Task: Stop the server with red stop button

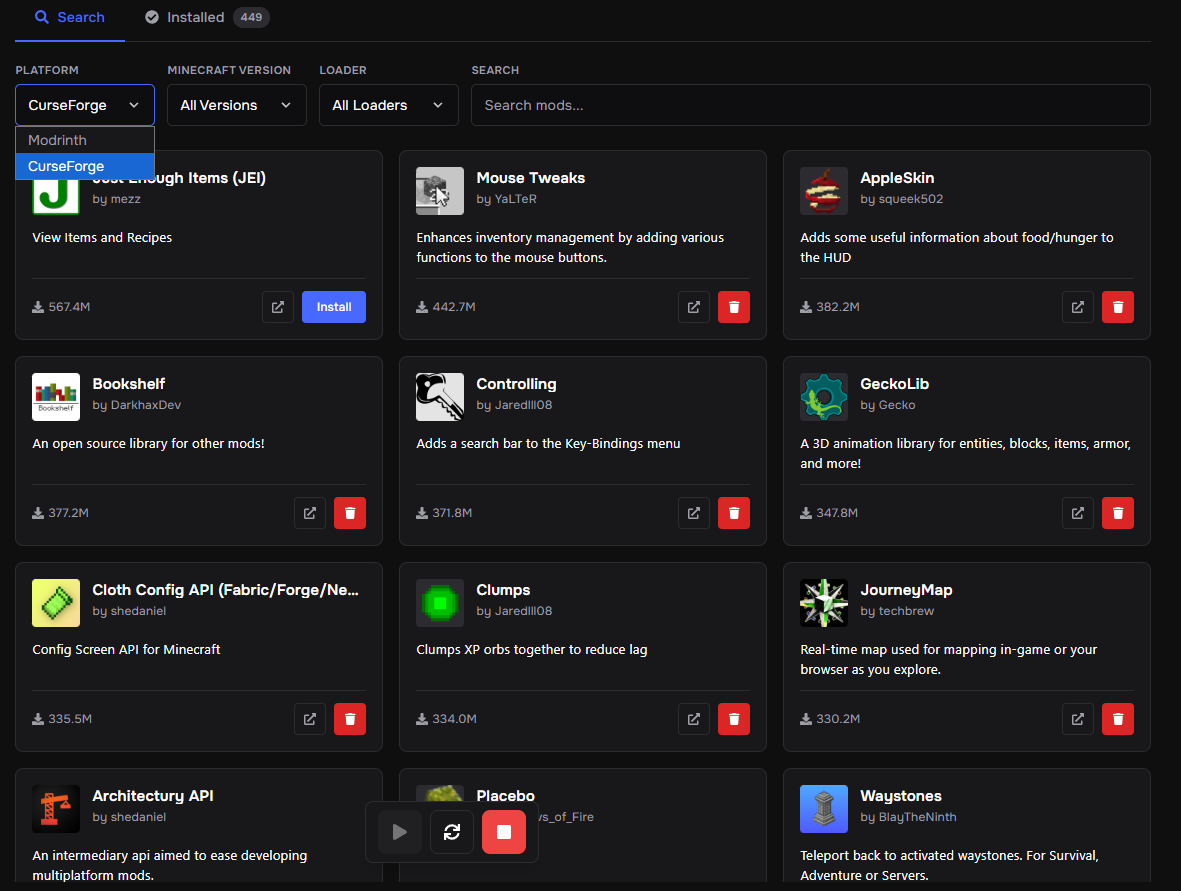Action: (504, 832)
